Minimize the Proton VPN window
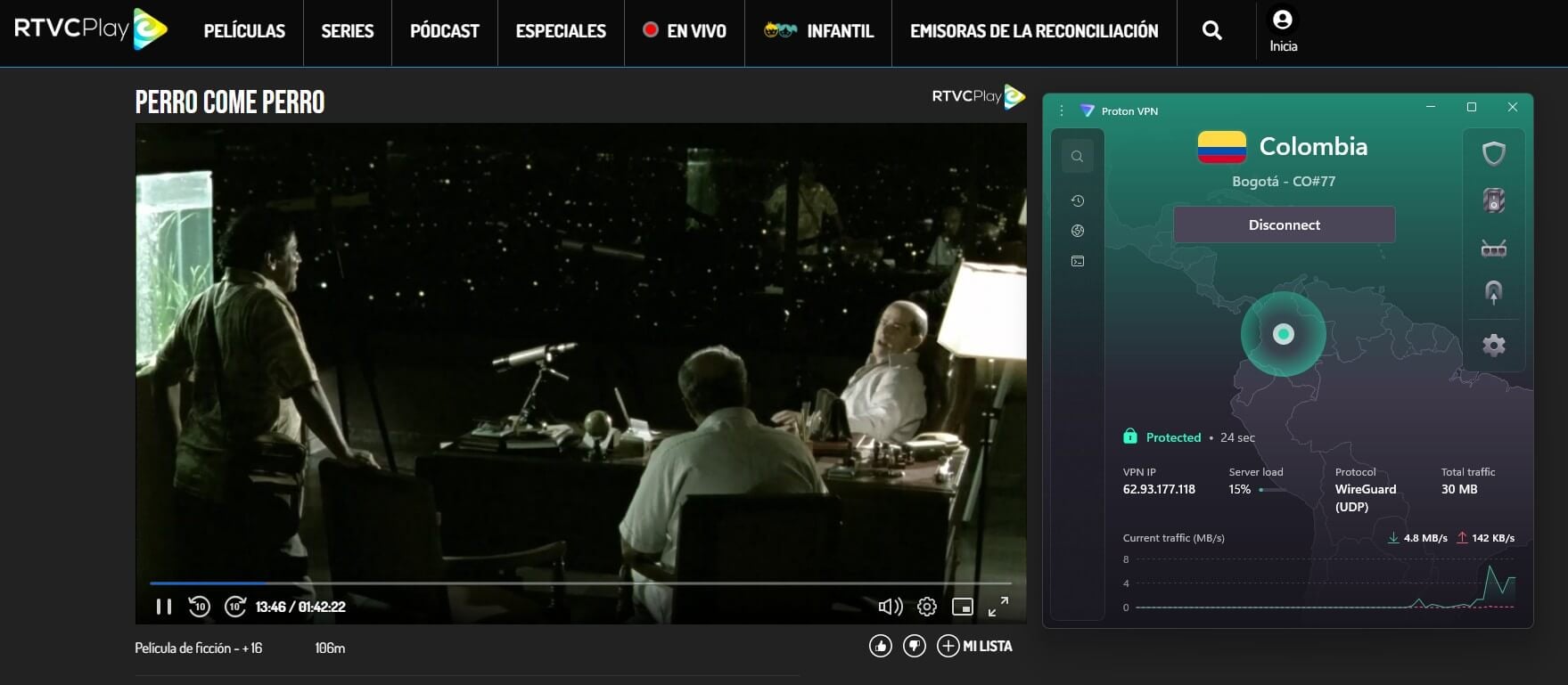Image resolution: width=1568 pixels, height=685 pixels. click(1431, 107)
